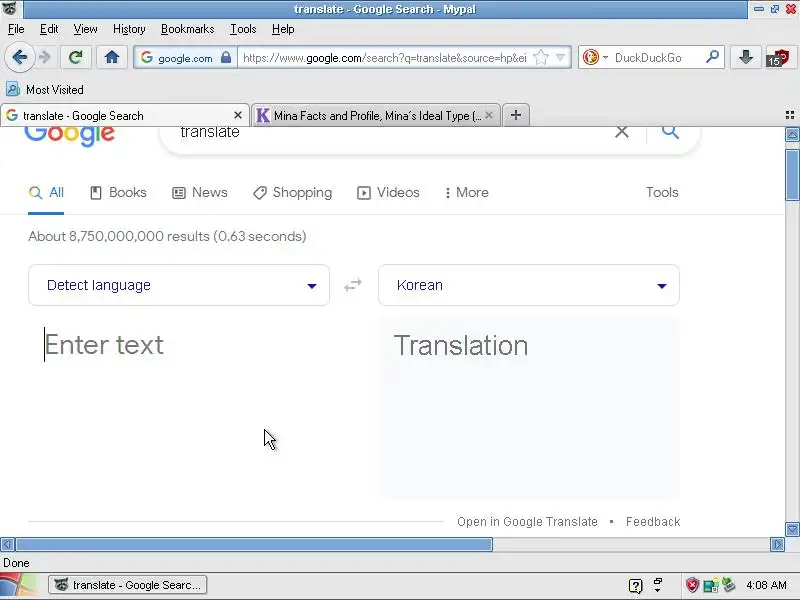The image size is (800, 600).
Task: Expand the Detect language source dropdown
Action: click(x=179, y=285)
